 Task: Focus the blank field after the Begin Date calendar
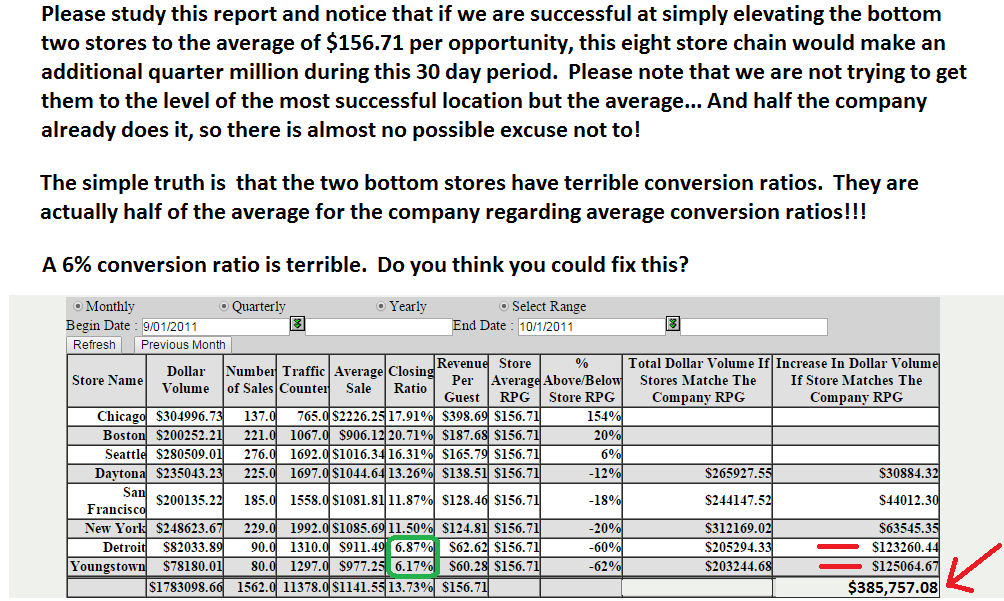click(378, 326)
